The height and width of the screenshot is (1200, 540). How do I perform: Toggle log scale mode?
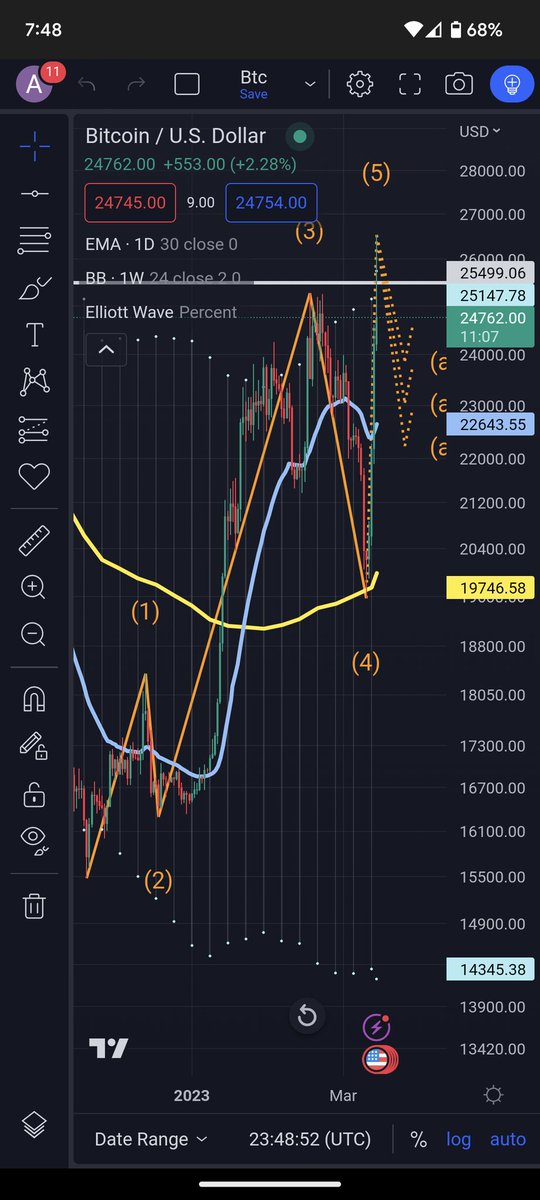[458, 1139]
